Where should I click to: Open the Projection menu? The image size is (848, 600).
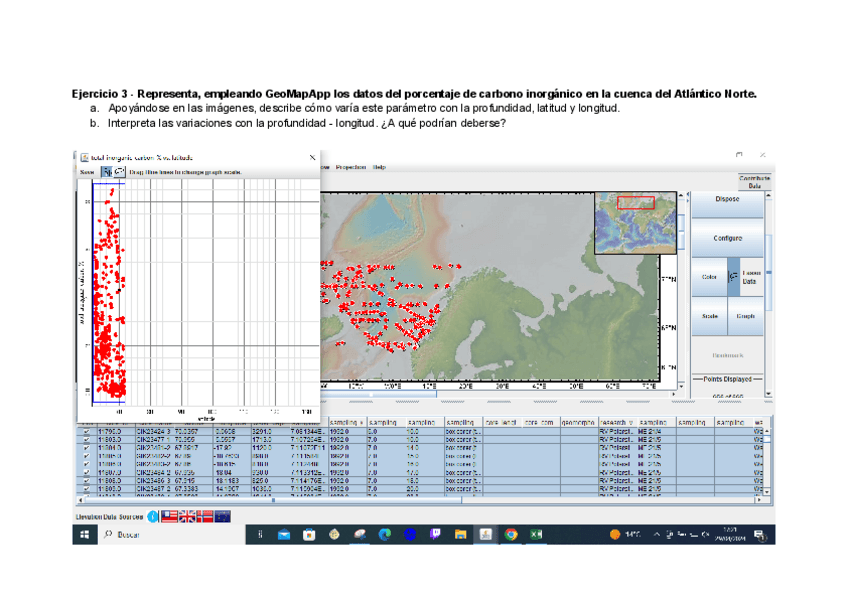350,167
